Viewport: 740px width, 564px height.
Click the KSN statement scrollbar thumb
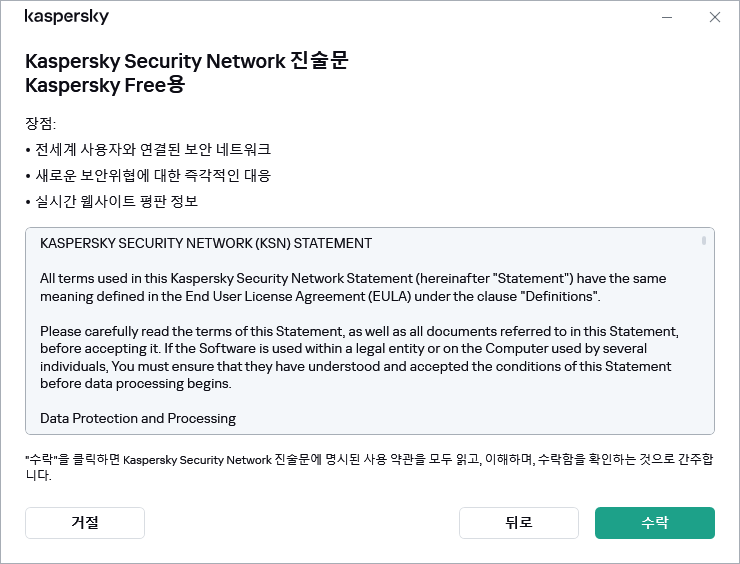click(x=704, y=241)
